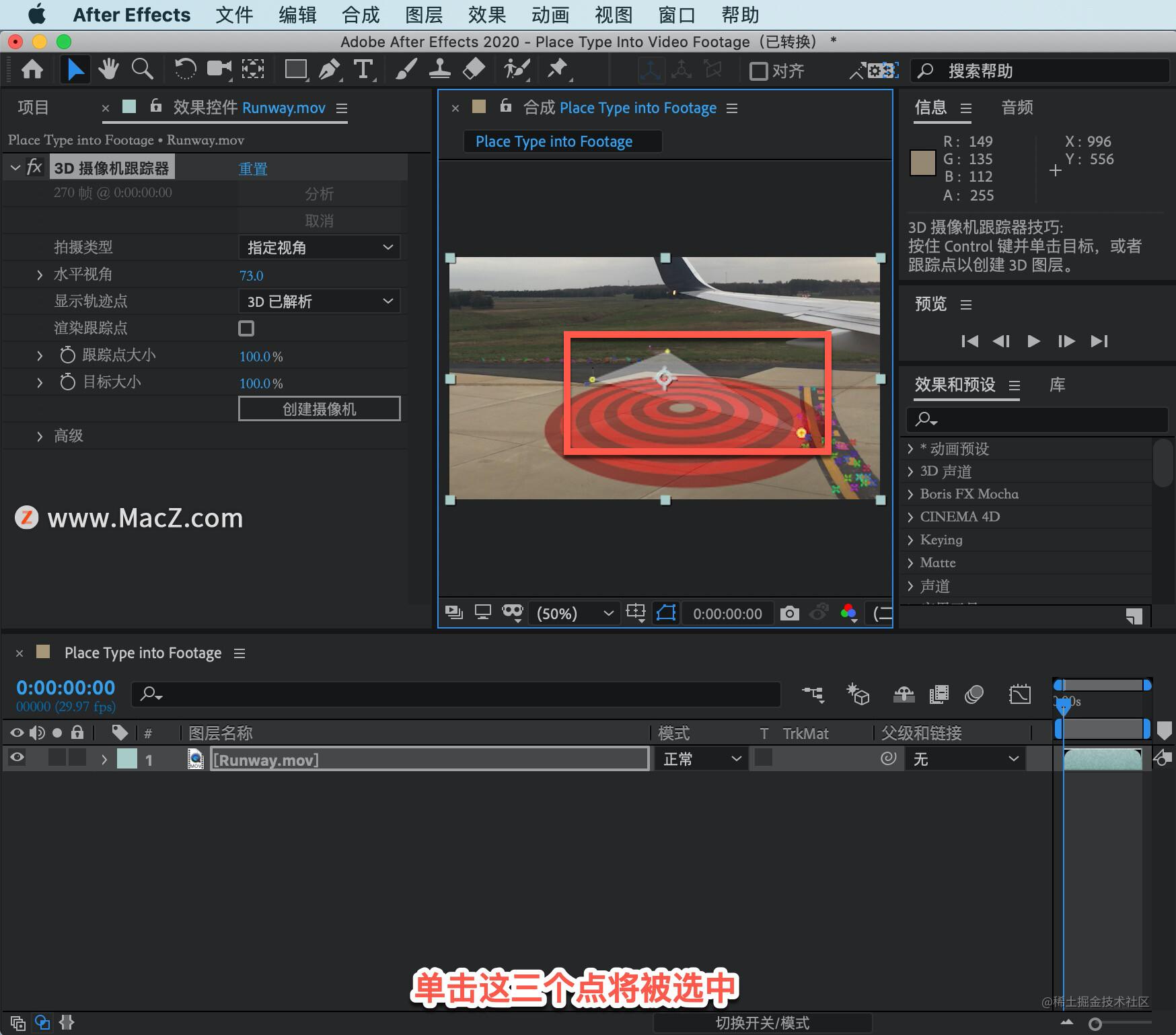Click the 搜索帮助 search field
The width and height of the screenshot is (1176, 1035).
click(1039, 71)
